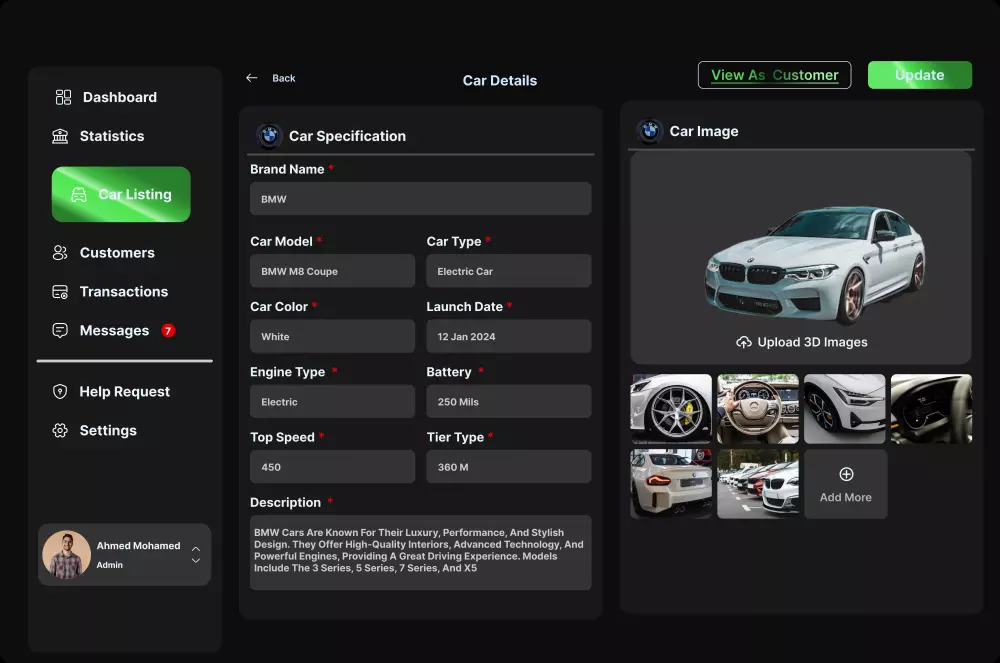Click the Battery label
This screenshot has height=663, width=1000.
click(x=449, y=372)
